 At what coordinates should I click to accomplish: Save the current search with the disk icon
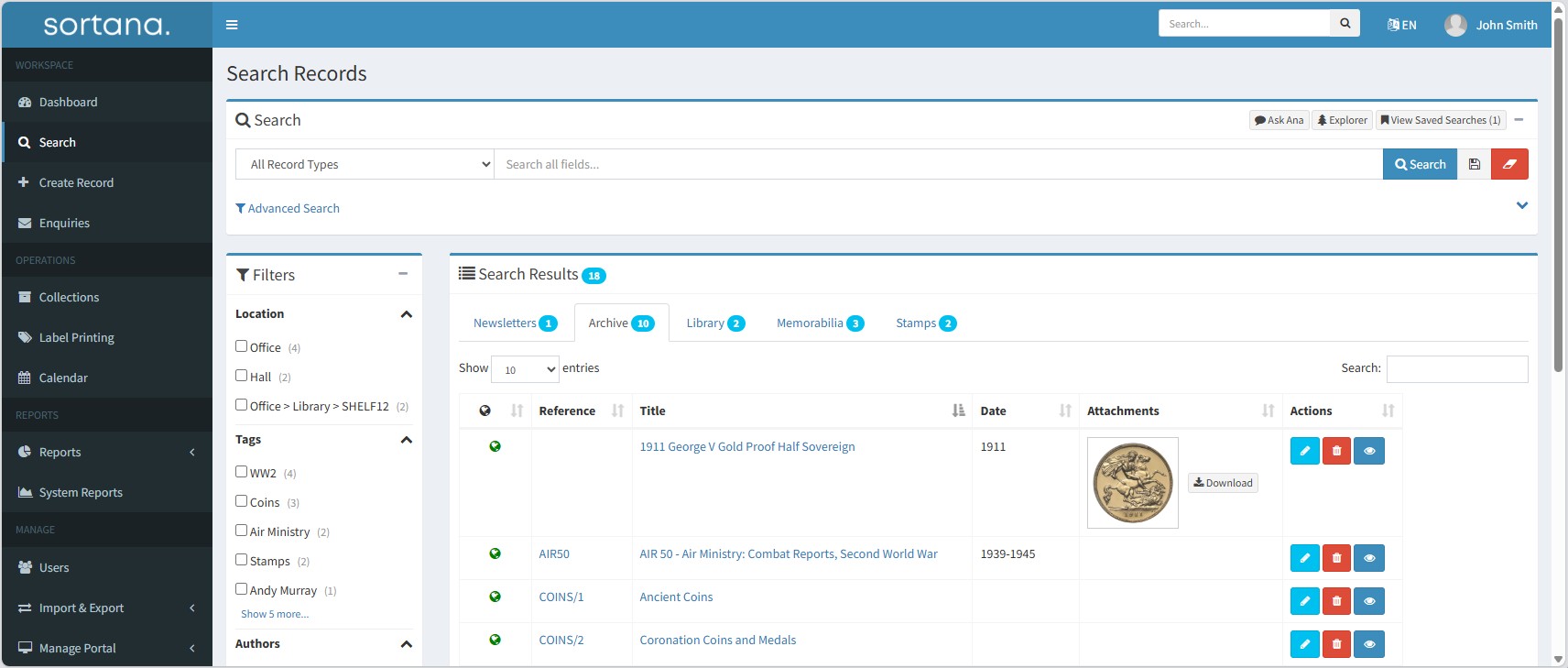1475,165
